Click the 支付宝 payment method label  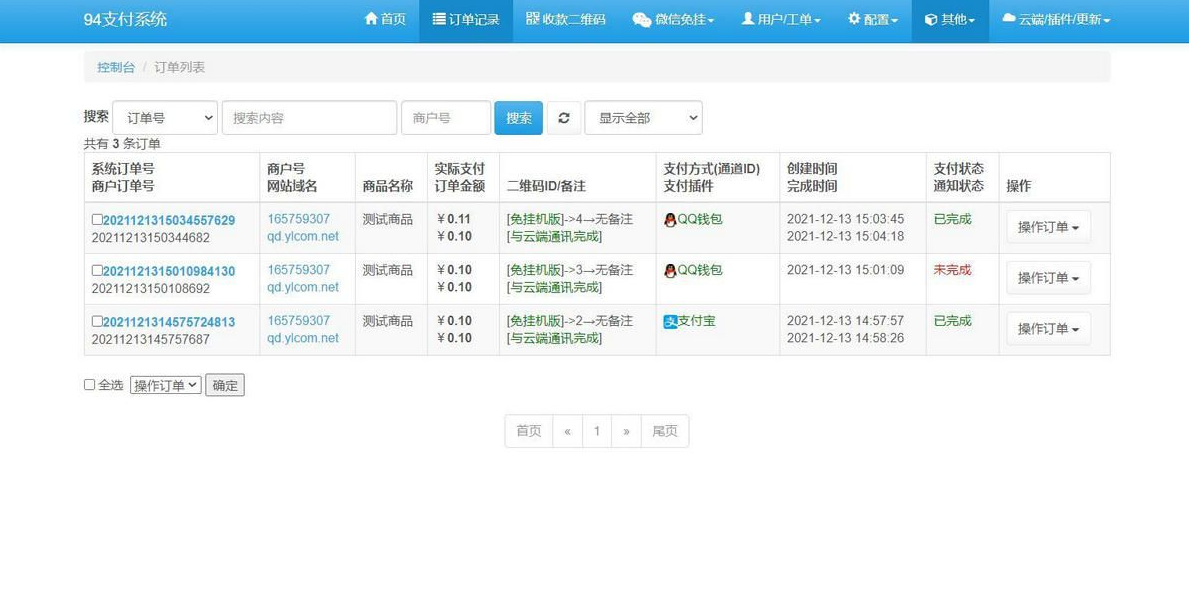[697, 321]
